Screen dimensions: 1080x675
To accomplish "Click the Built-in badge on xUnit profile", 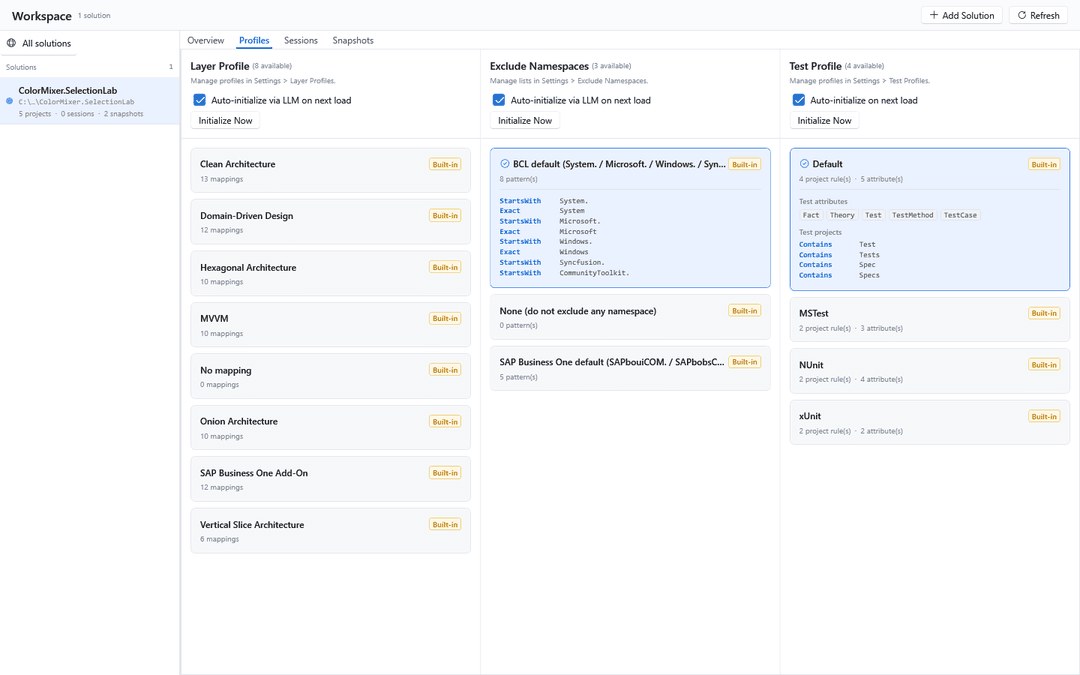I will (1043, 417).
